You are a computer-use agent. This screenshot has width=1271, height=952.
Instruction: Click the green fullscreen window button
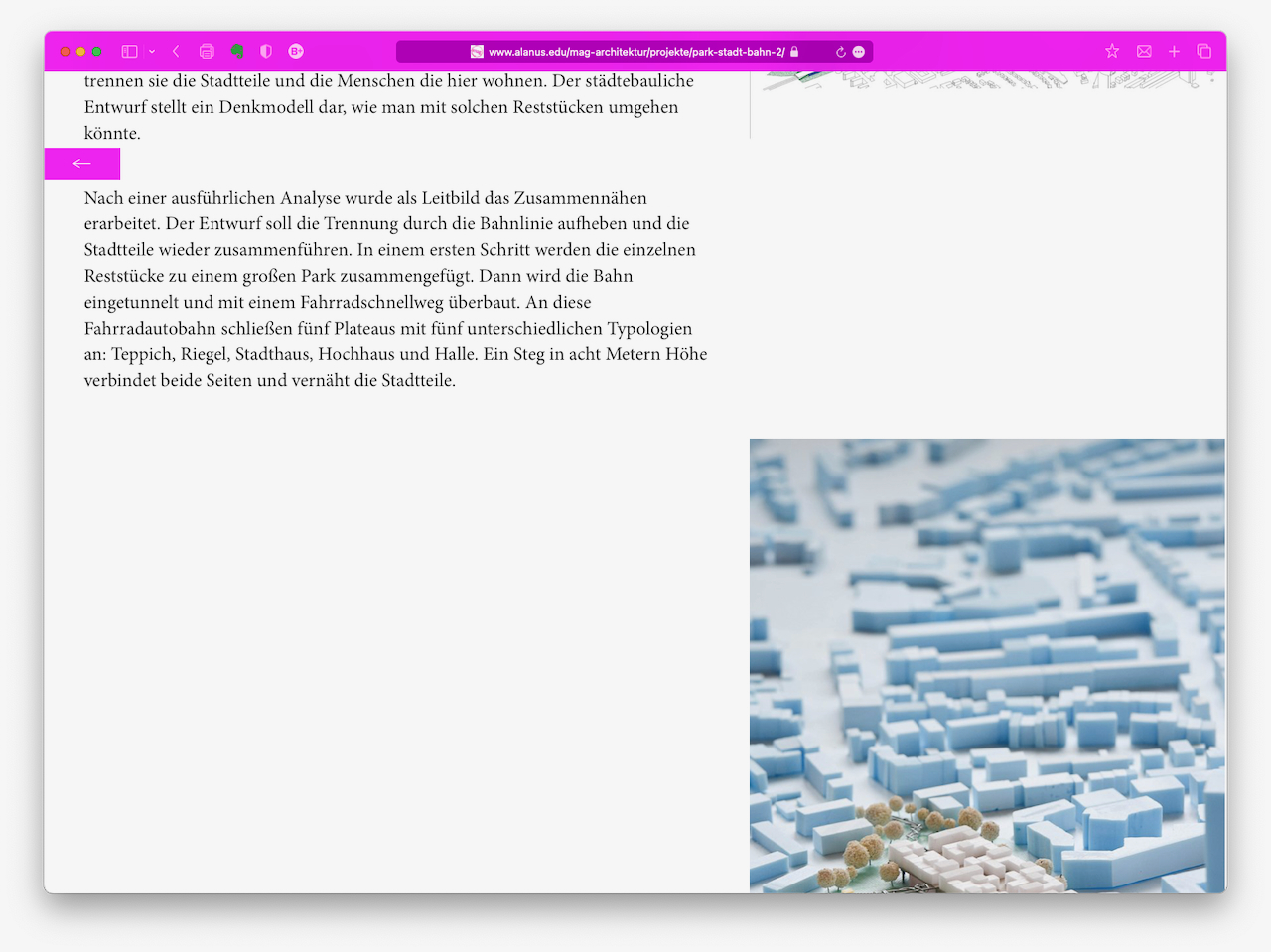coord(97,51)
